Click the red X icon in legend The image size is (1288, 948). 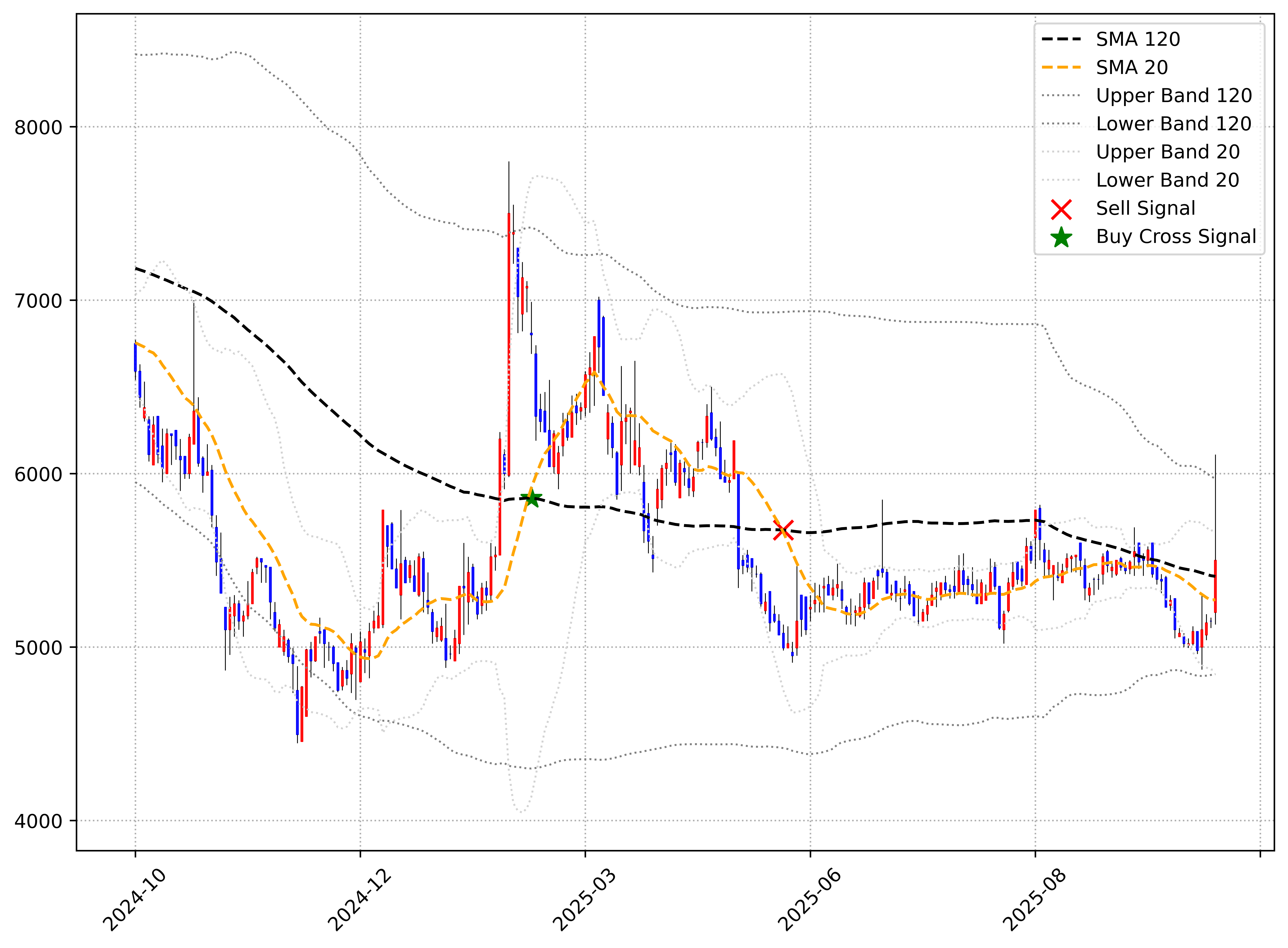coord(1061,209)
